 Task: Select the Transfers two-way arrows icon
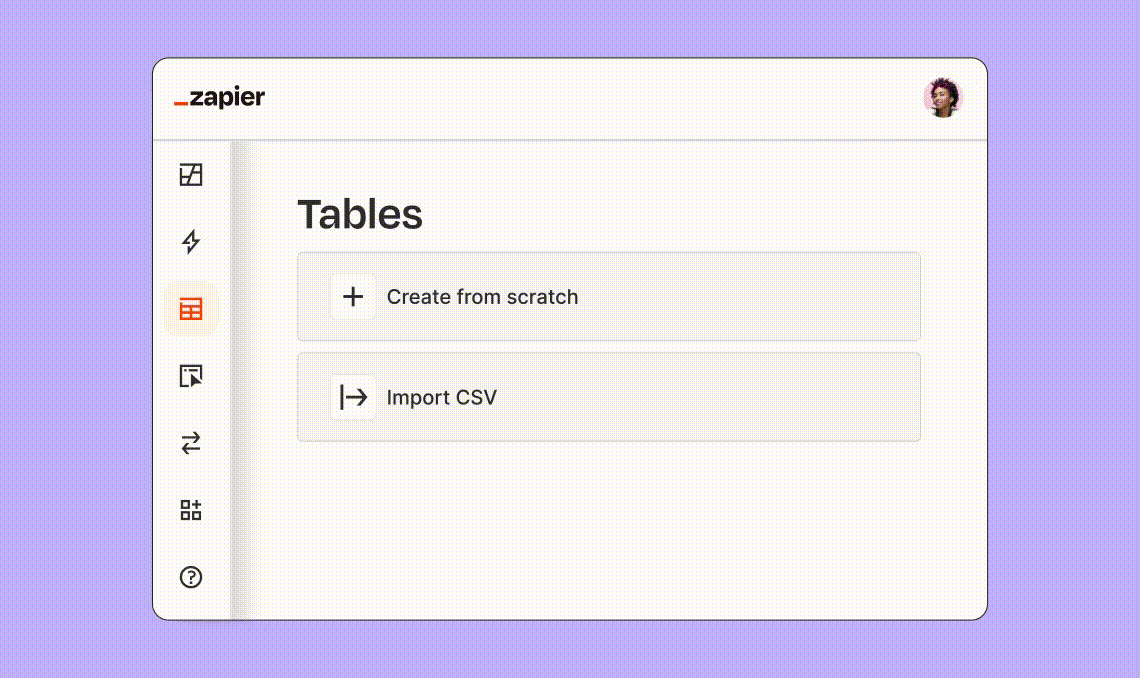point(190,443)
